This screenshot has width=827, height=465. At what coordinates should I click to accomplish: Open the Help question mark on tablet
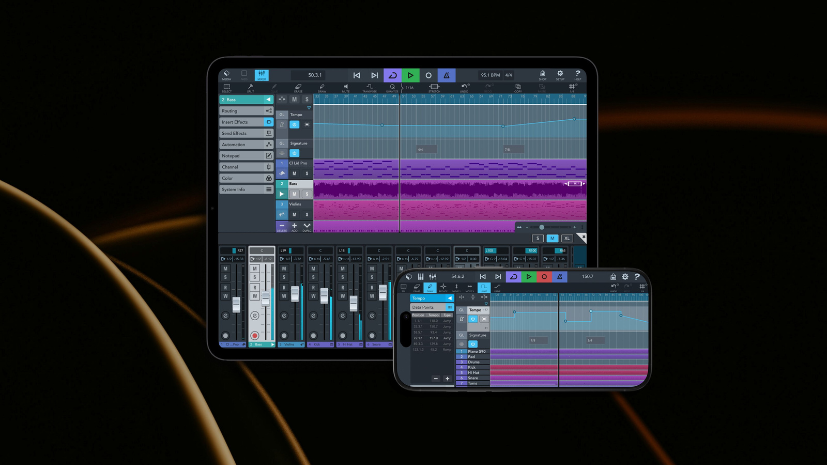[578, 75]
